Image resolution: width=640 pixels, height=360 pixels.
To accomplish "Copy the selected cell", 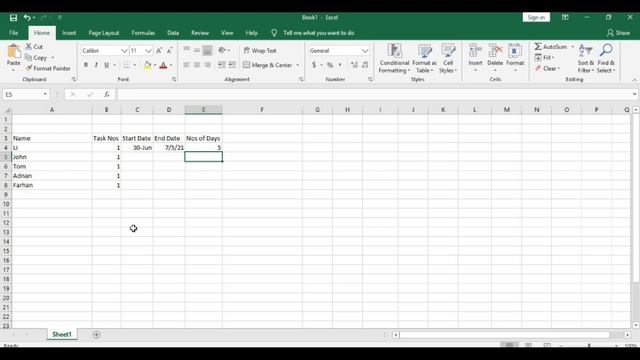I will (36, 58).
